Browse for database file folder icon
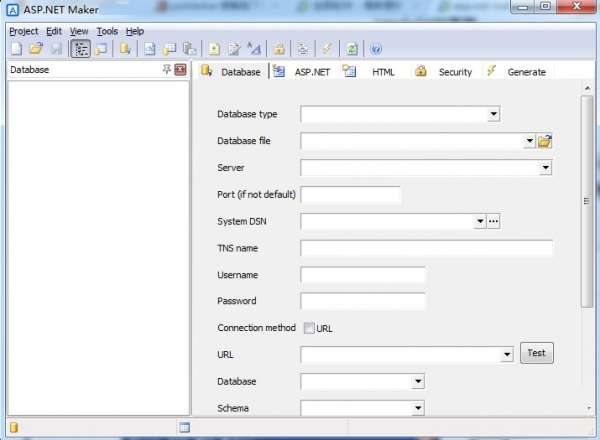 coord(545,141)
